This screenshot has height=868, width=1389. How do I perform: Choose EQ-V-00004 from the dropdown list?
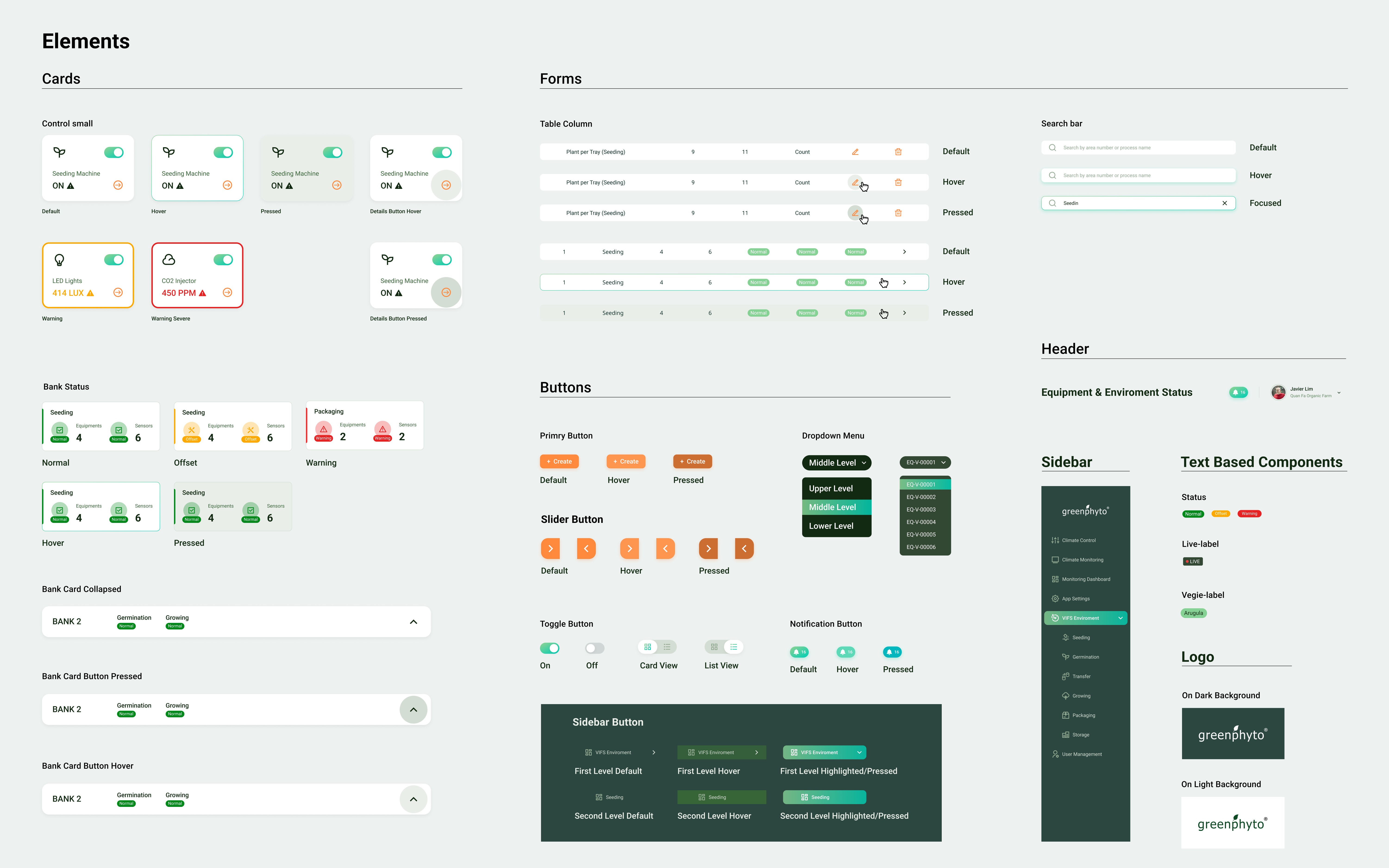[925, 522]
